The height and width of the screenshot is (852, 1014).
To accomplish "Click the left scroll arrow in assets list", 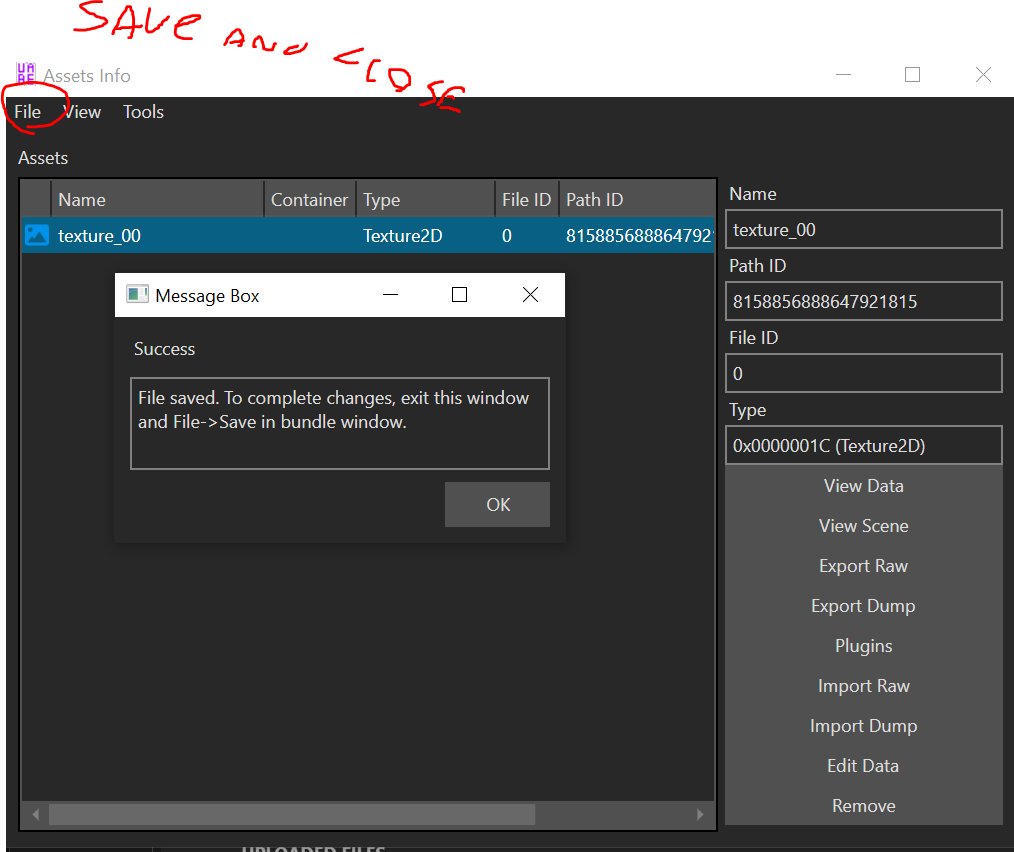I will (36, 815).
